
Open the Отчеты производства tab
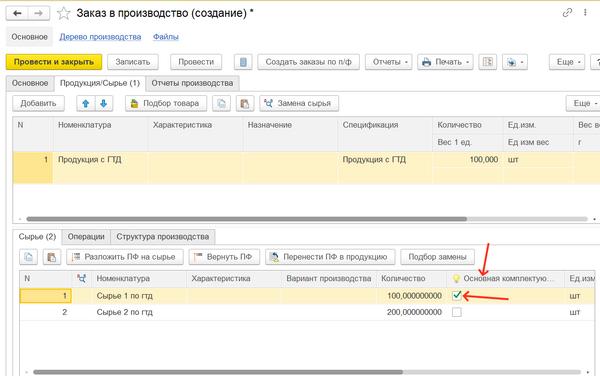pyautogui.click(x=192, y=83)
